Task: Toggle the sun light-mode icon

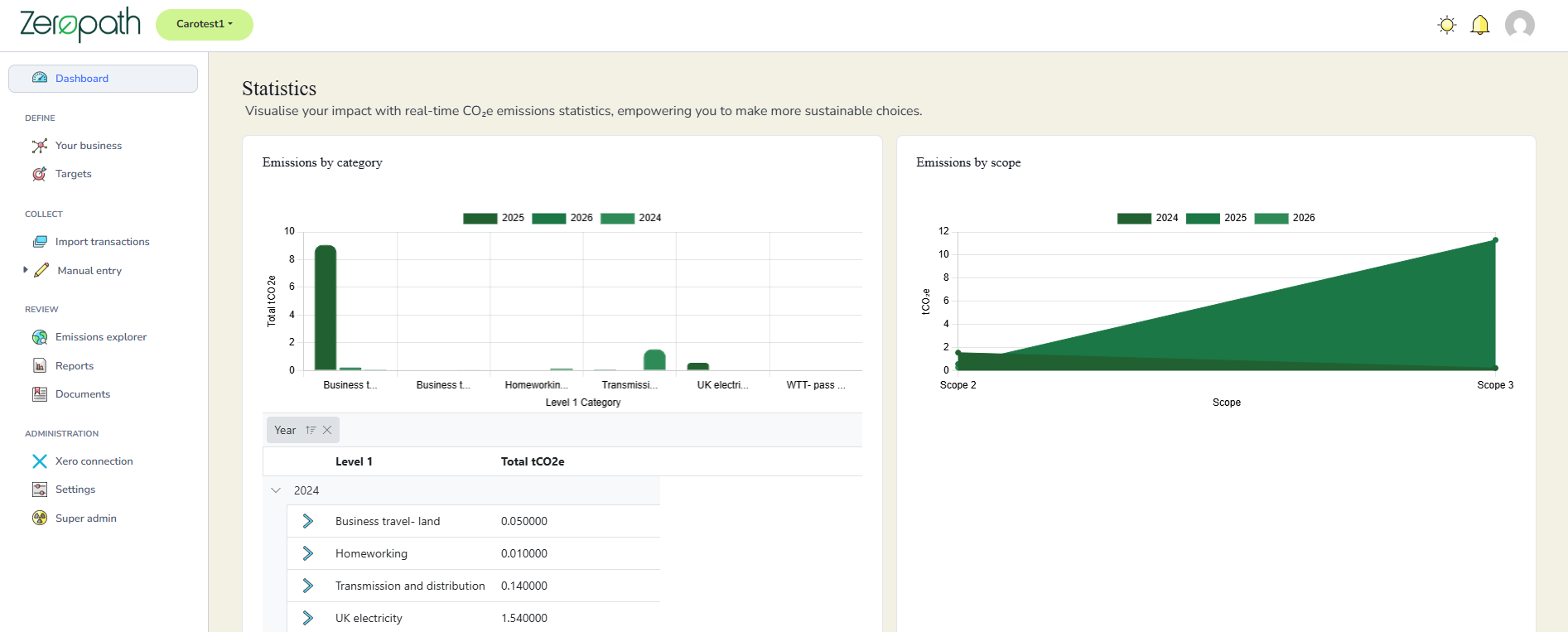Action: 1447,25
